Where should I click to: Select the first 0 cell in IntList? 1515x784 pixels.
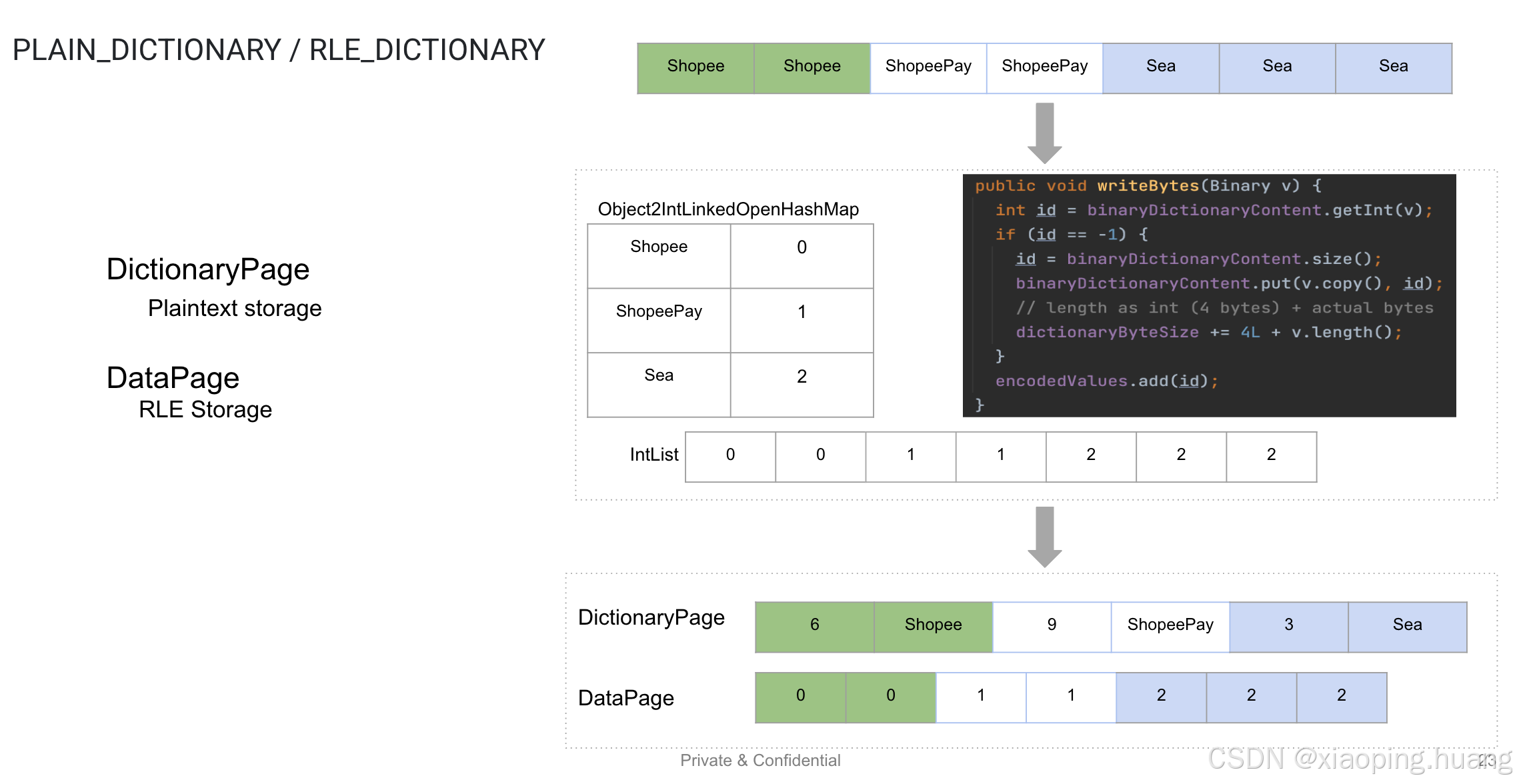click(730, 455)
